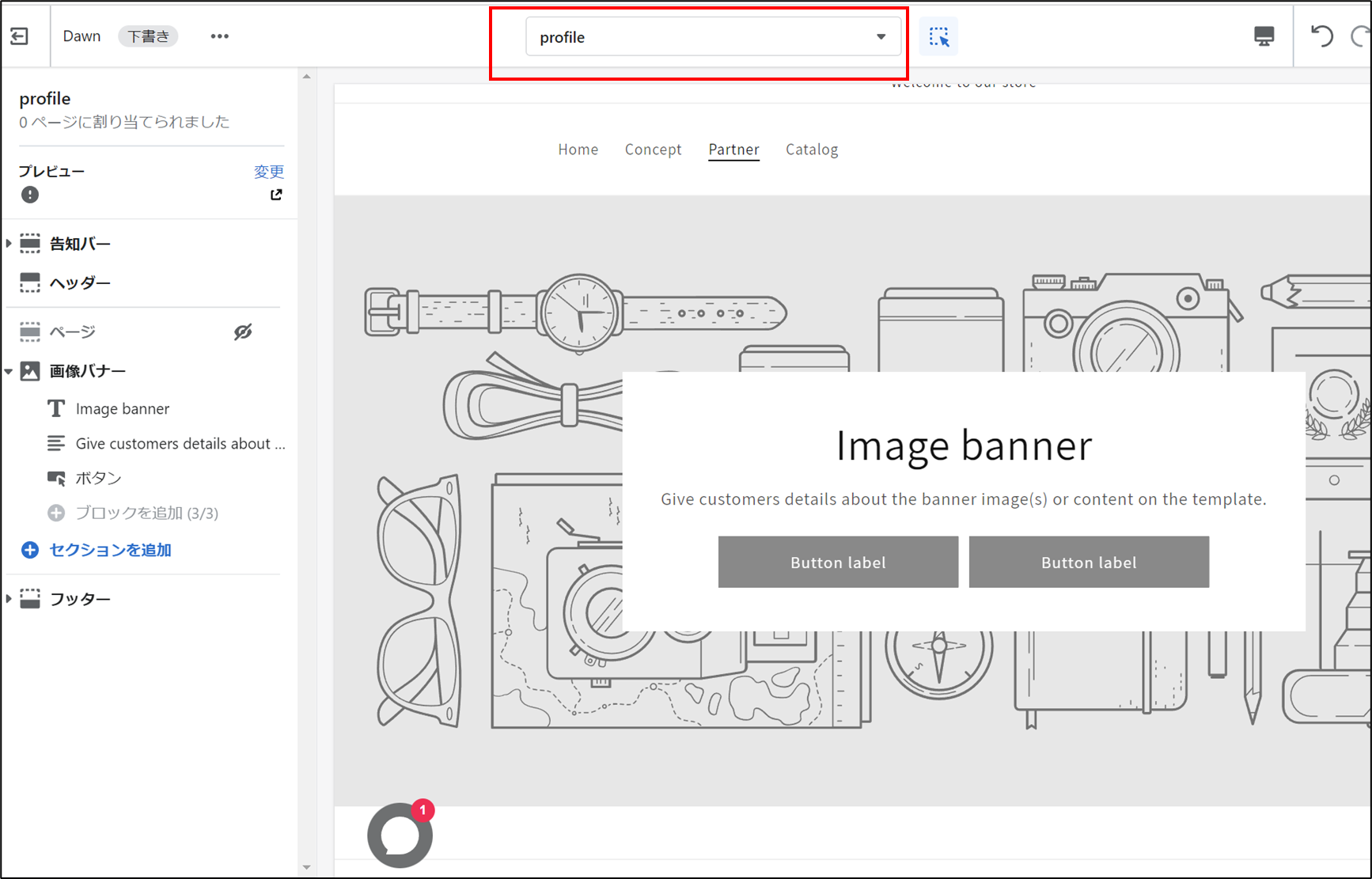Click the sidebar scroll down arrow
The width and height of the screenshot is (1372, 879).
click(307, 868)
